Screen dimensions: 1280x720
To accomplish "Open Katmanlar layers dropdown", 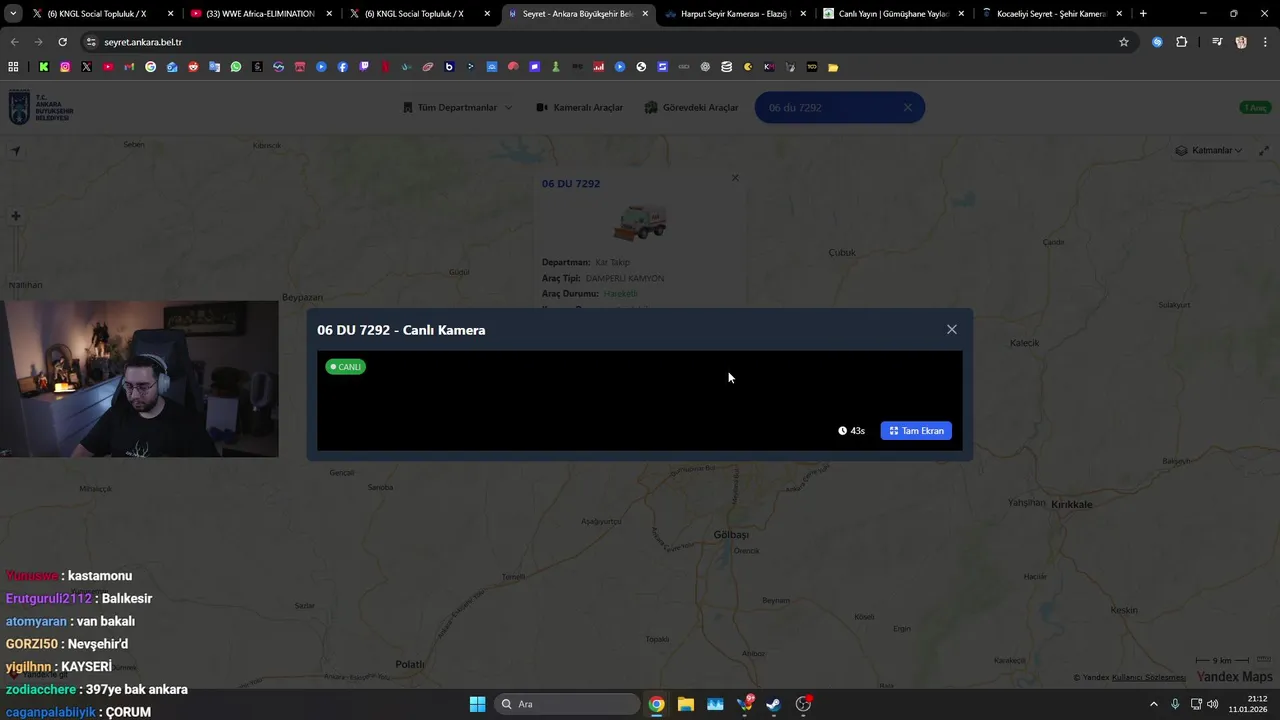I will (x=1208, y=150).
